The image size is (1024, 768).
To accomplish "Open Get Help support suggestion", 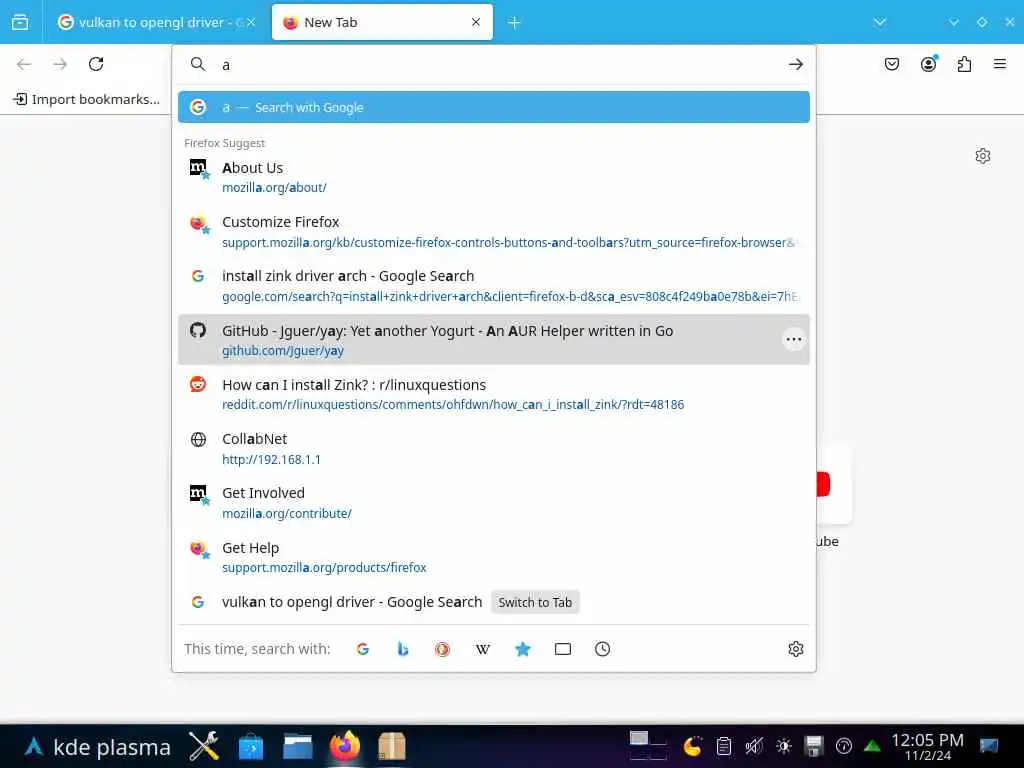I will [x=494, y=556].
